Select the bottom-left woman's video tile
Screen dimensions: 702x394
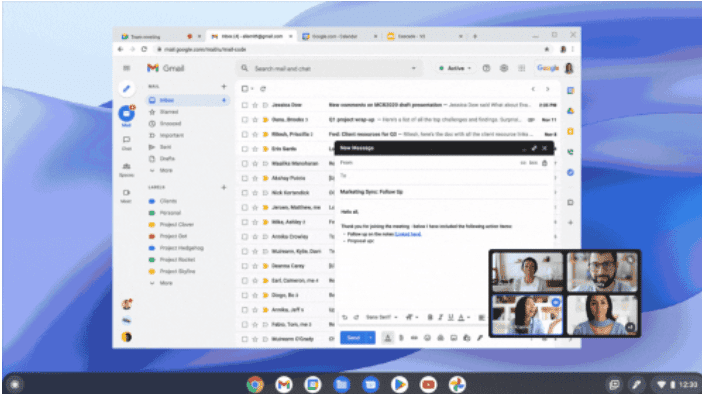pyautogui.click(x=527, y=315)
